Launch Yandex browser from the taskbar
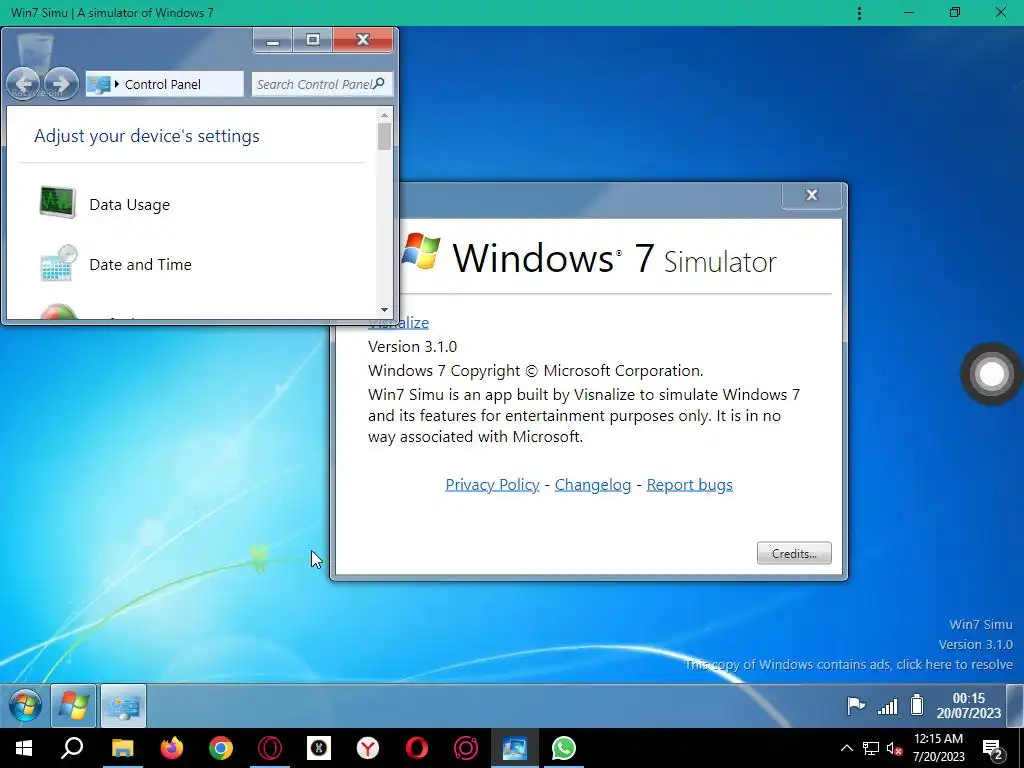 pyautogui.click(x=368, y=748)
